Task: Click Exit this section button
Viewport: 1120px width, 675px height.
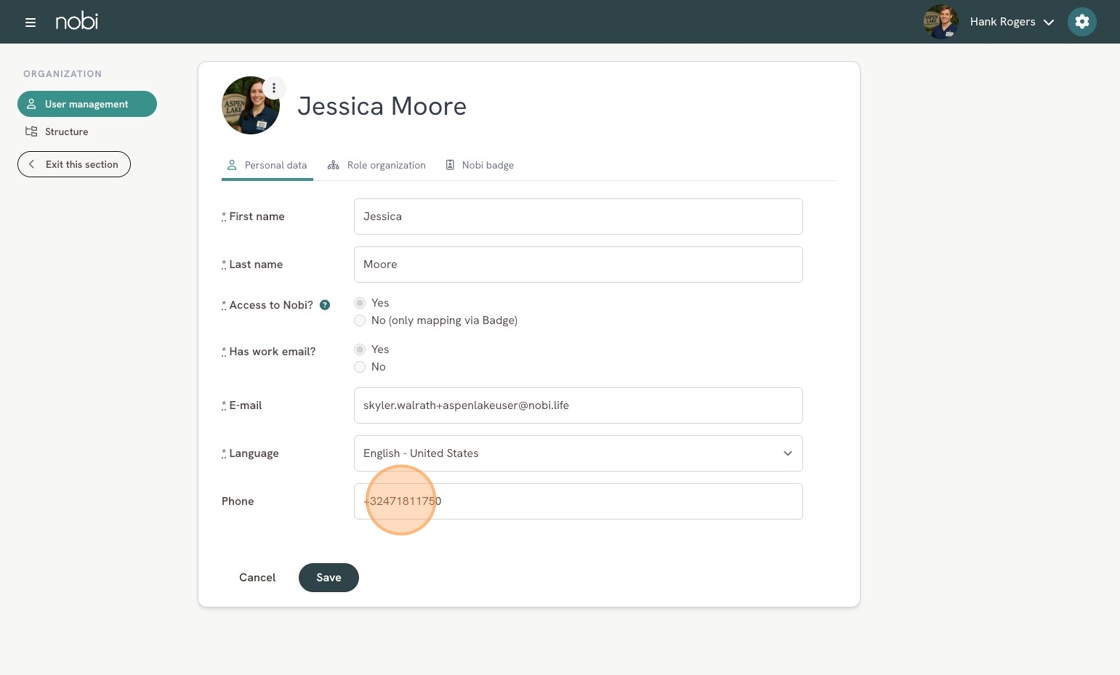Action: tap(74, 164)
